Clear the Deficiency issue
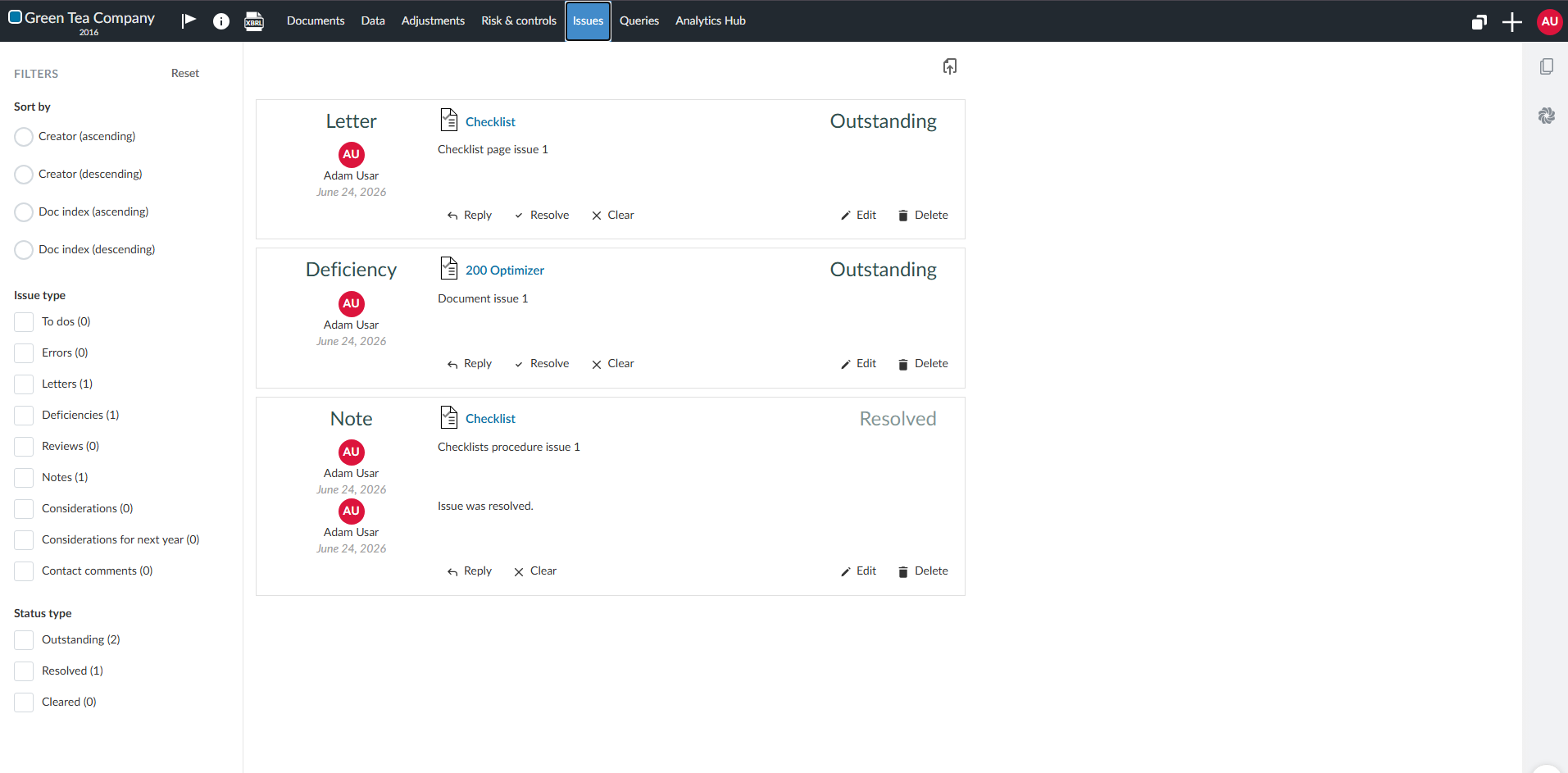1568x773 pixels. (613, 363)
